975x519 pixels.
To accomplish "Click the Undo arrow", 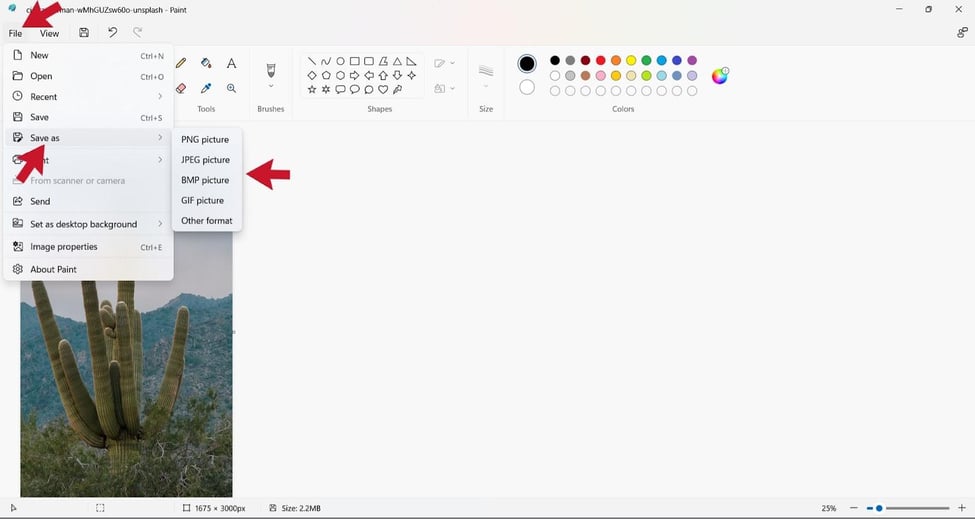I will point(113,32).
